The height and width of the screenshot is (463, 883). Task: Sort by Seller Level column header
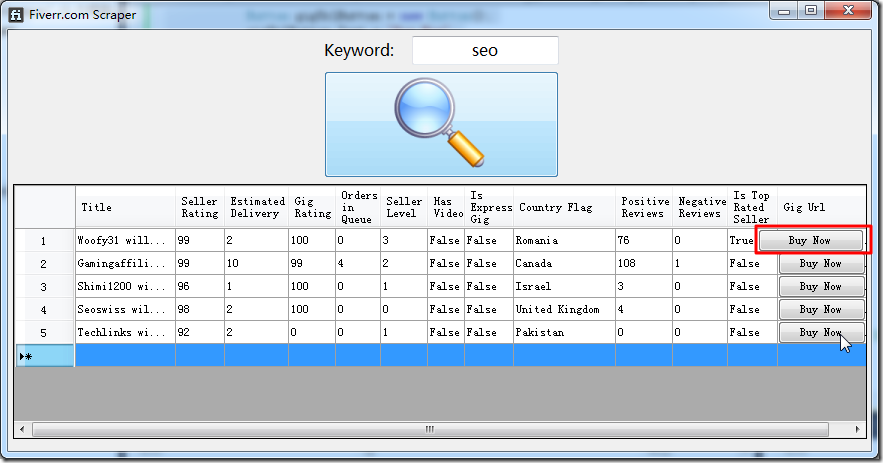[x=404, y=207]
